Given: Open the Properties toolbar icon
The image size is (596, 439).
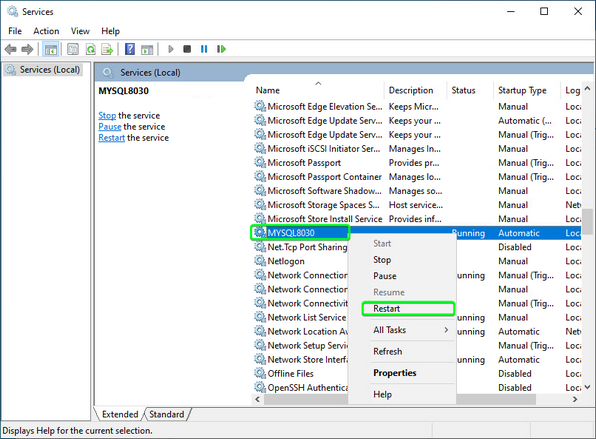Looking at the screenshot, I should click(73, 49).
